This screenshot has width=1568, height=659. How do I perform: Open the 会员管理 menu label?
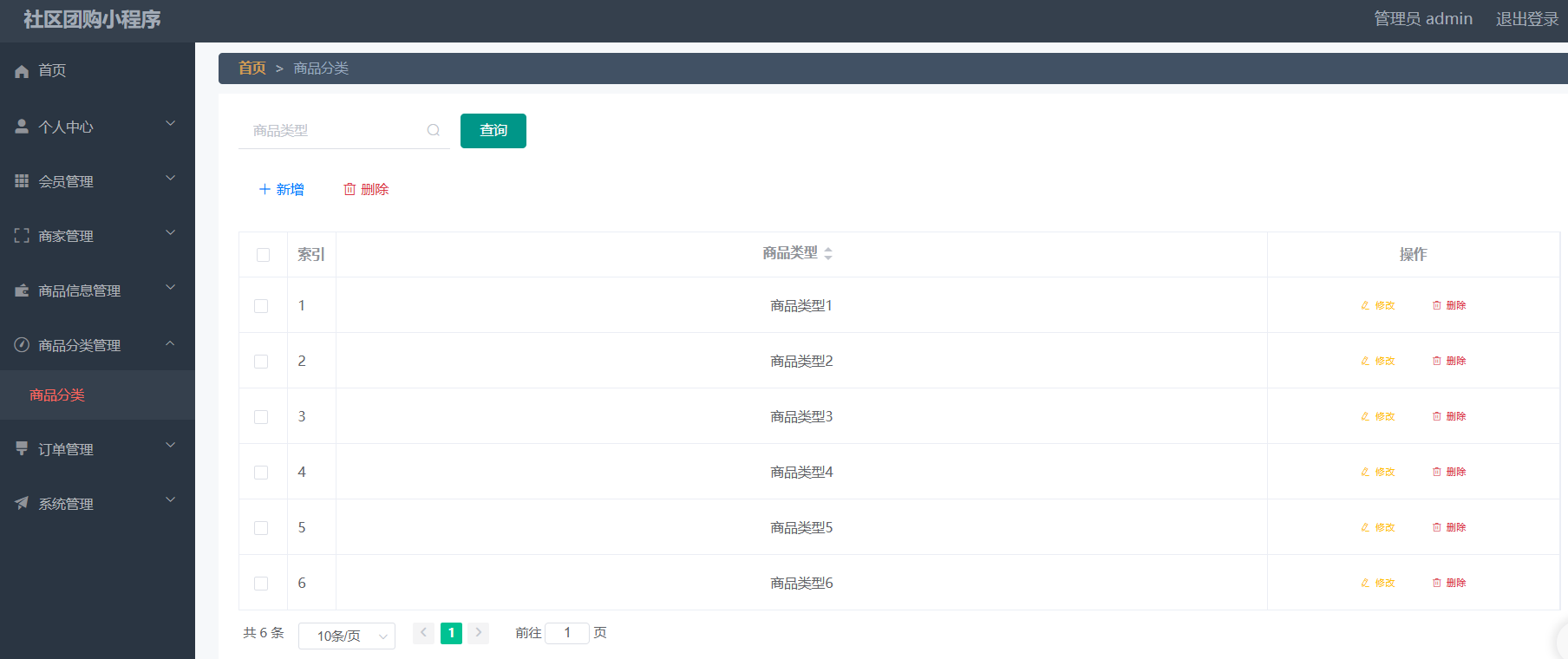pyautogui.click(x=66, y=181)
